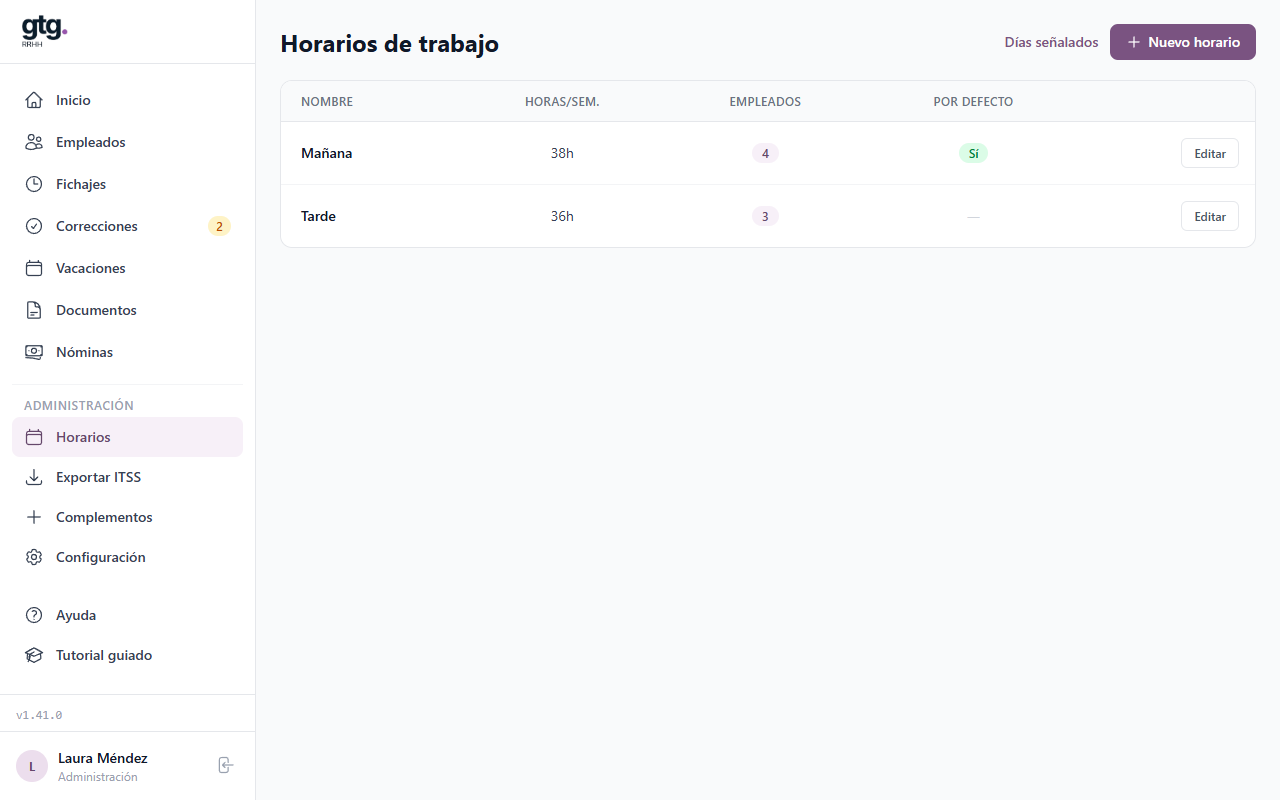This screenshot has width=1280, height=800.
Task: Click the v1.41.0 version label
Action: [39, 715]
